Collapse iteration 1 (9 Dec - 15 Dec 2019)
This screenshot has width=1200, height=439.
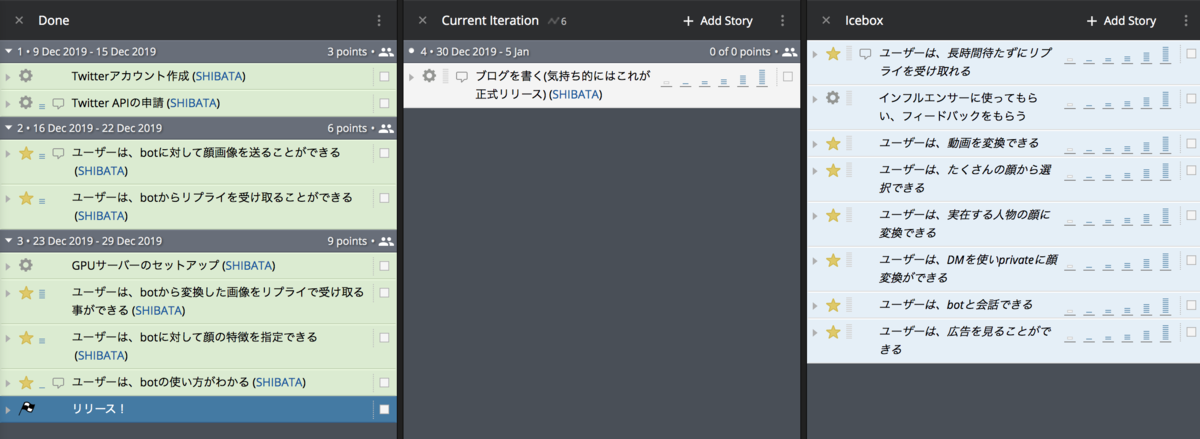pos(9,50)
